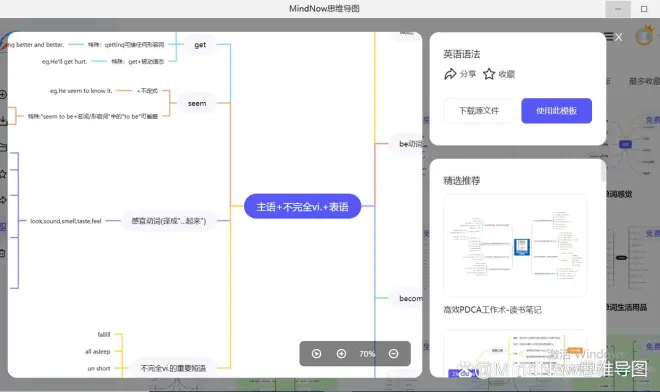
Task: Click the user avatar icon
Action: [644, 36]
